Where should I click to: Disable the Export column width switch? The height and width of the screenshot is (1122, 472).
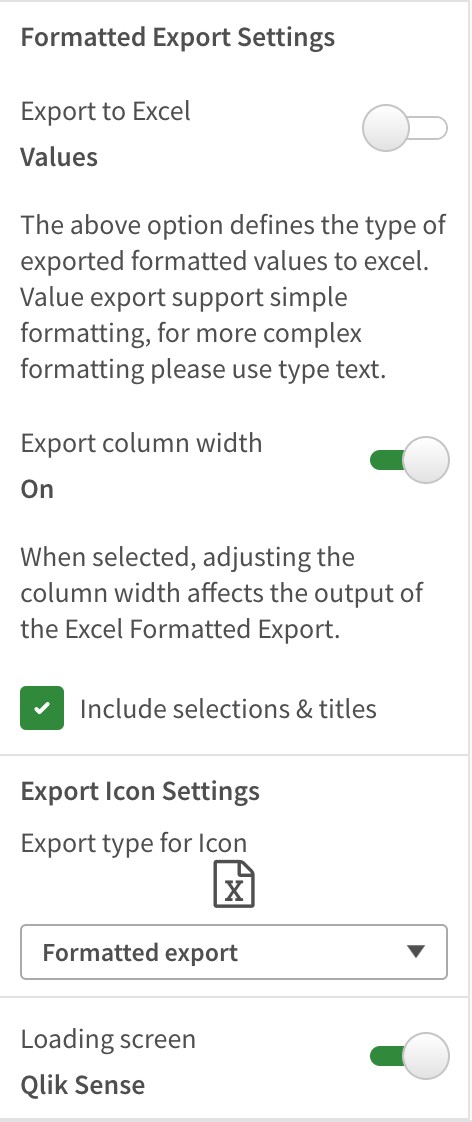pyautogui.click(x=409, y=460)
